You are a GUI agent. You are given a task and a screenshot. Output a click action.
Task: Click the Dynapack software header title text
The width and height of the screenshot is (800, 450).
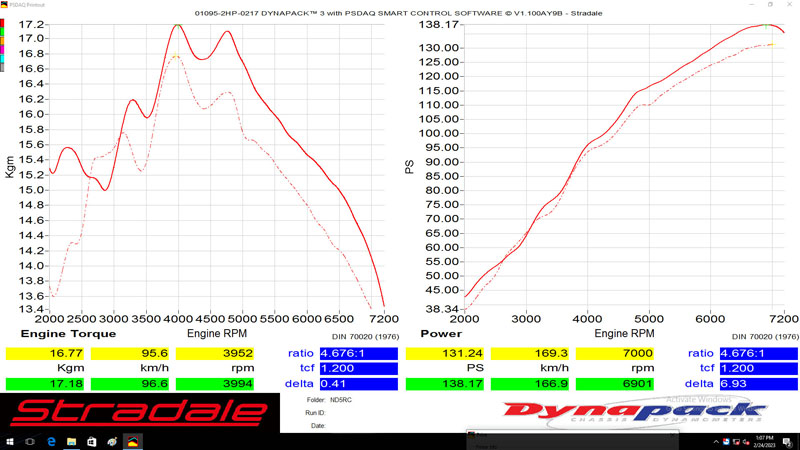[x=398, y=13]
